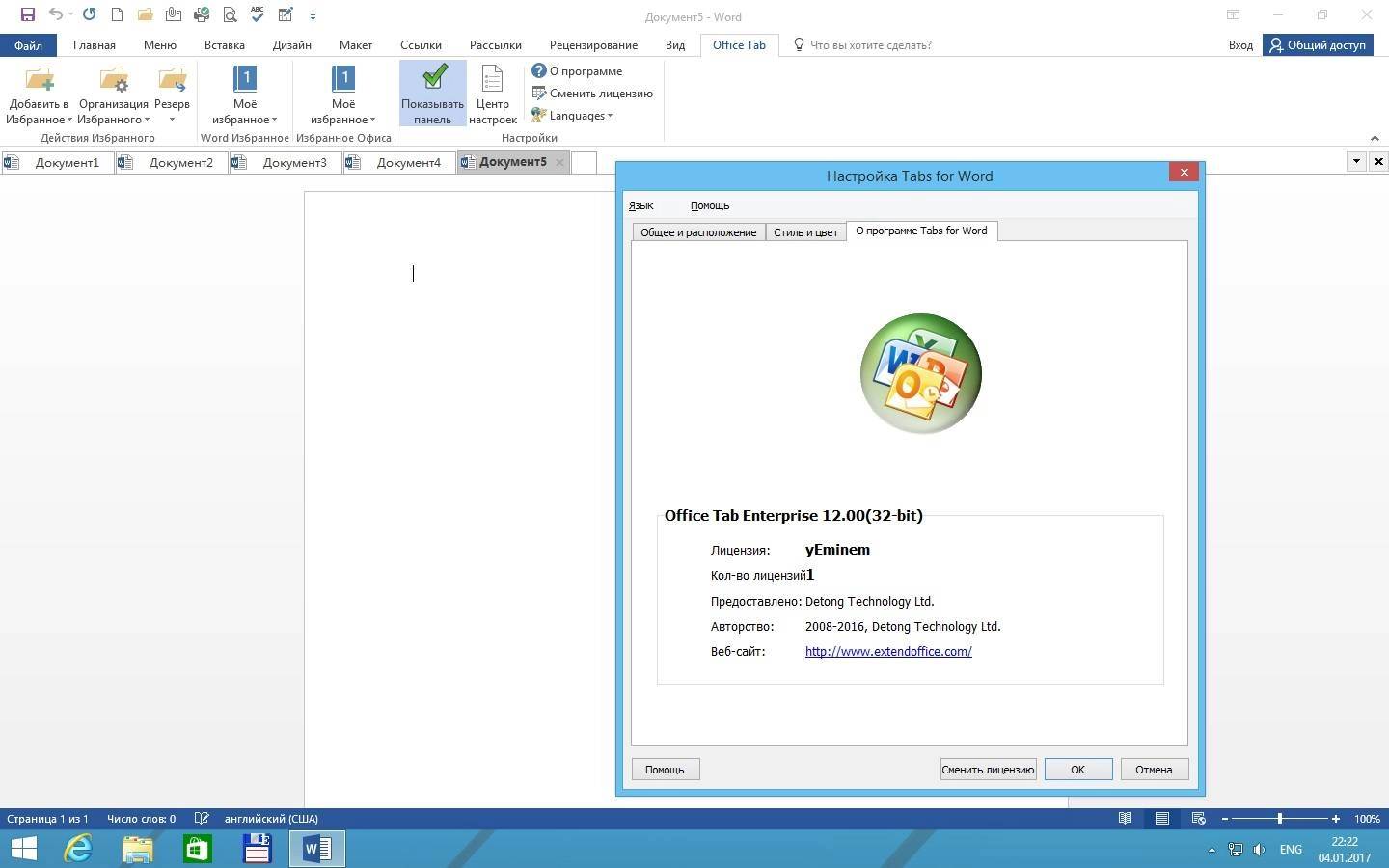This screenshot has width=1389, height=868.
Task: Click Сменить лицензию in the ribbon
Action: click(592, 94)
